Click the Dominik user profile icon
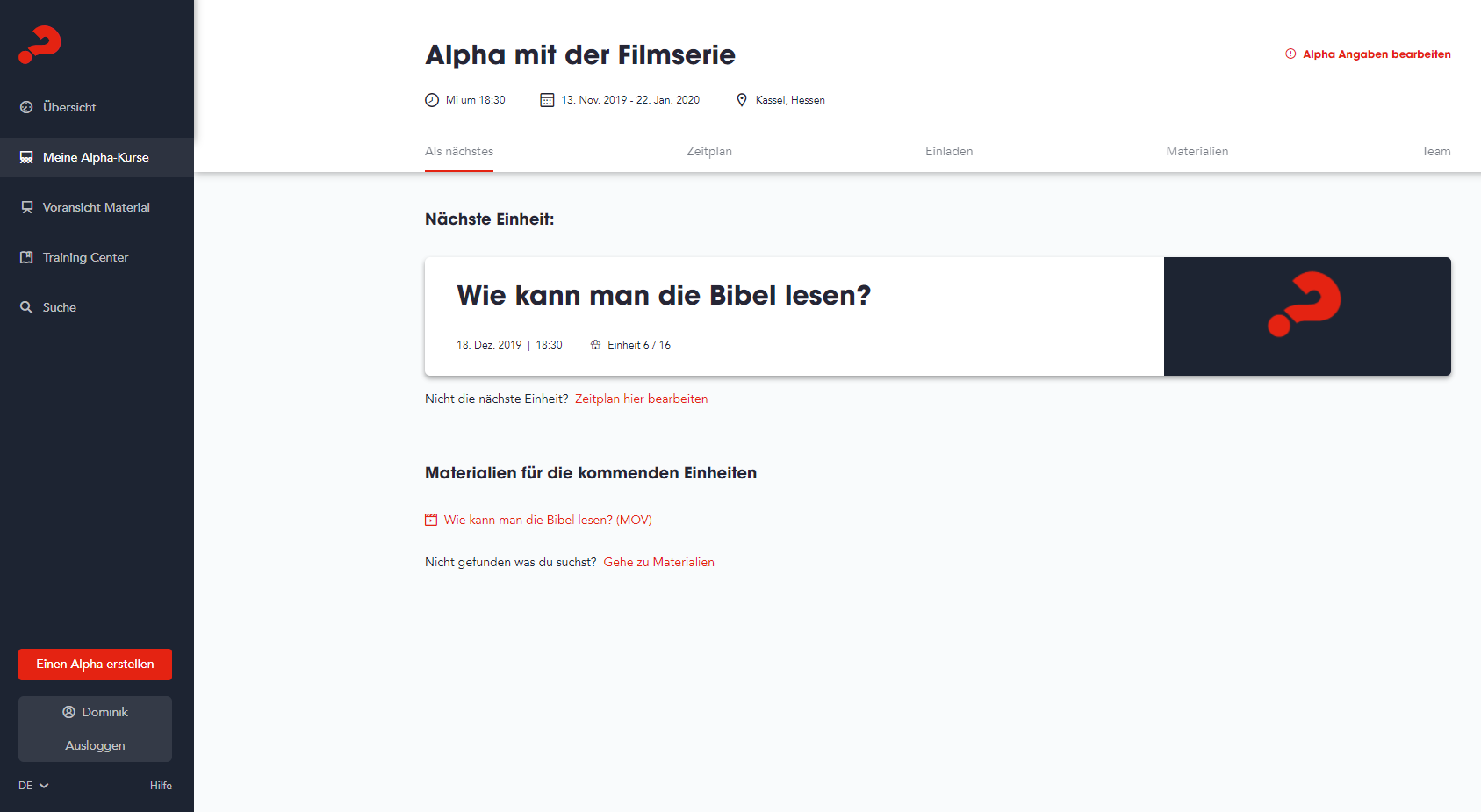 (68, 712)
